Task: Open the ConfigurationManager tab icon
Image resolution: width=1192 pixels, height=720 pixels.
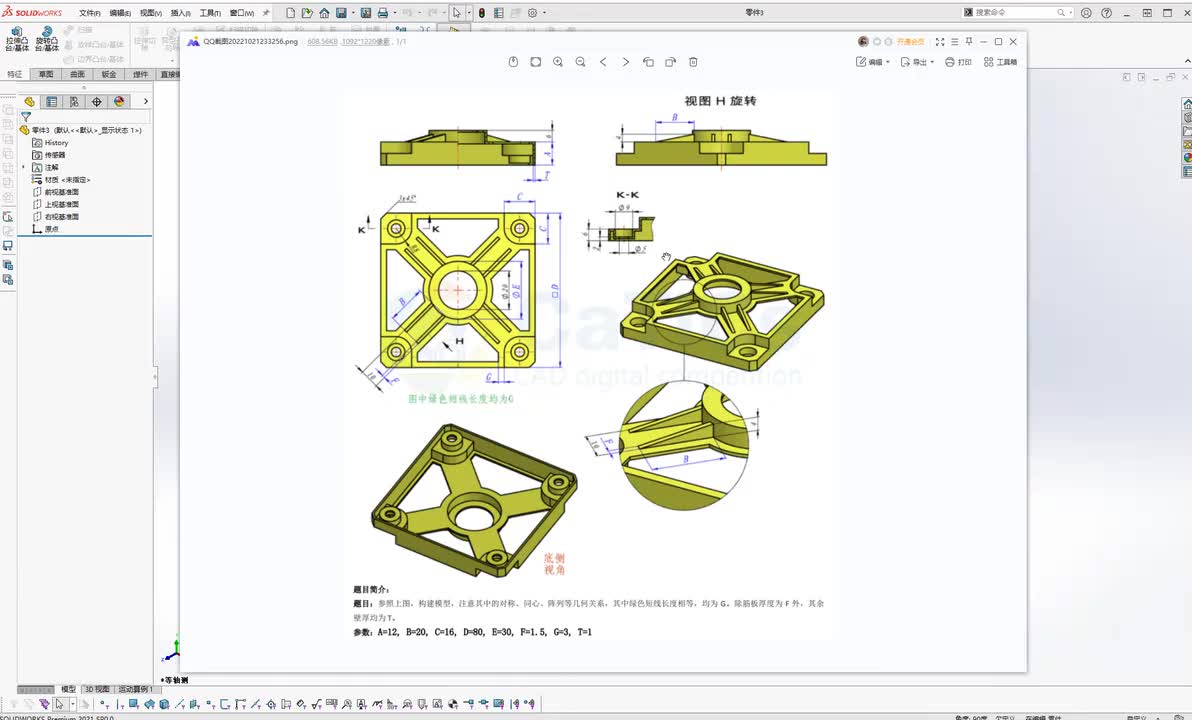Action: (x=74, y=101)
